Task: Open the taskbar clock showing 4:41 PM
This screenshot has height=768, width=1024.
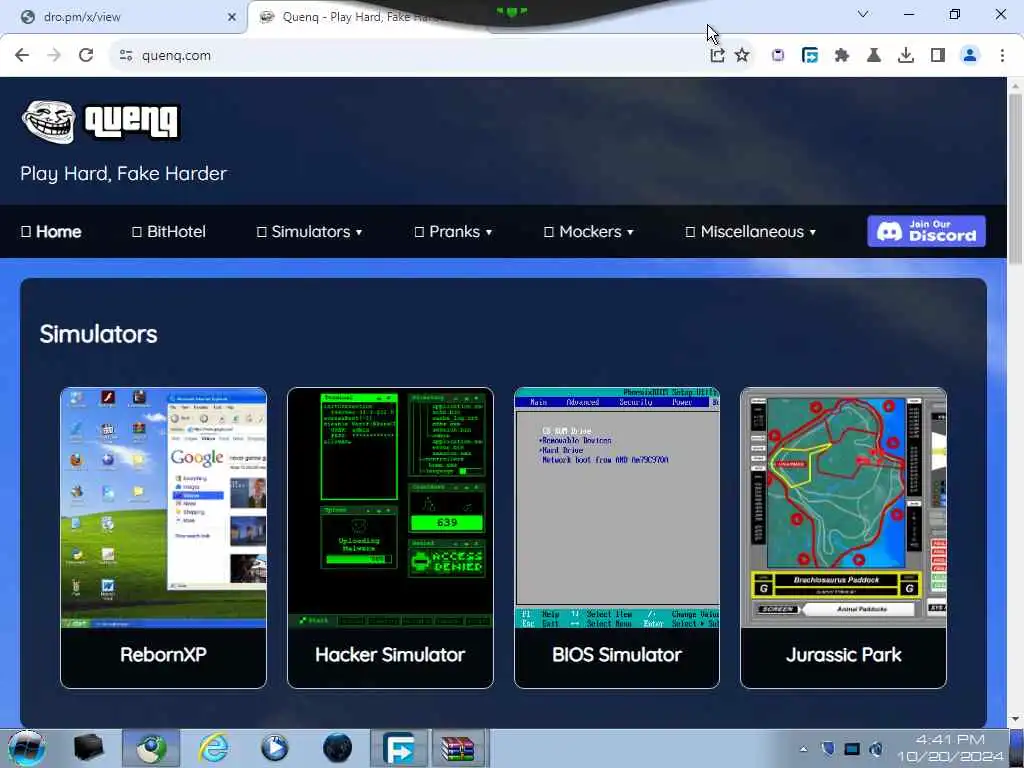Action: [950, 748]
